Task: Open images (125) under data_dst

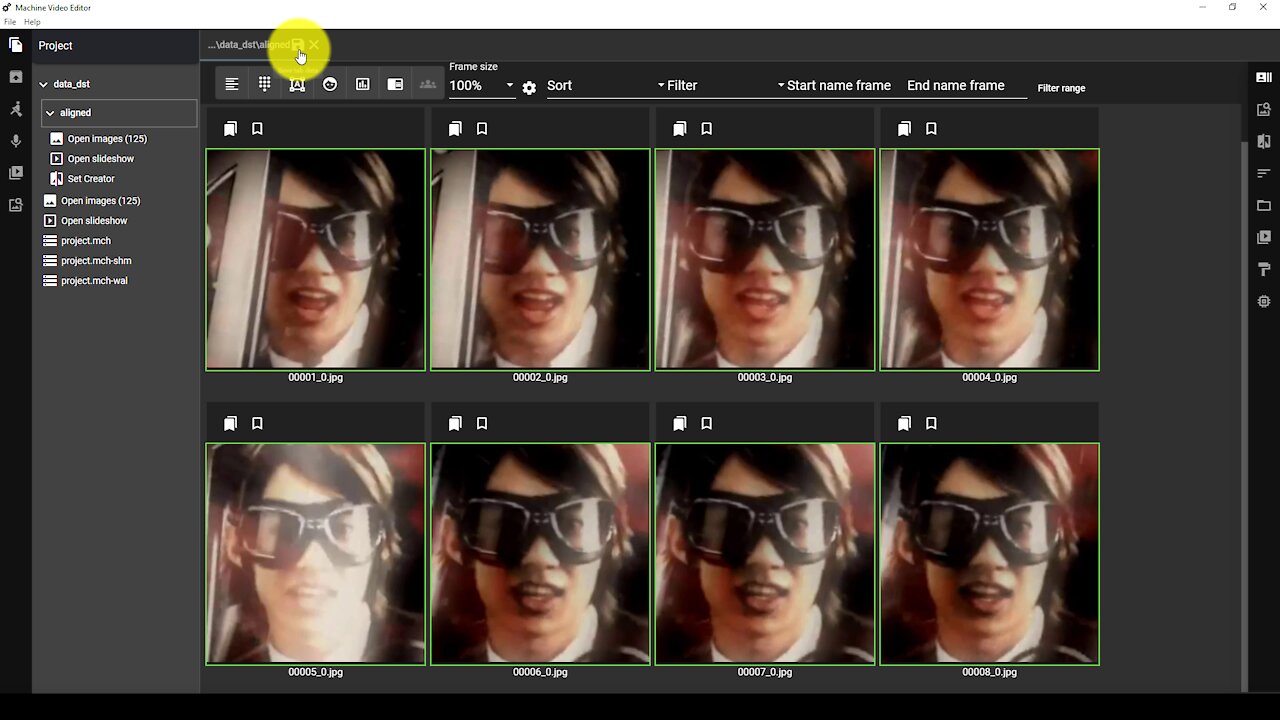Action: 100,201
